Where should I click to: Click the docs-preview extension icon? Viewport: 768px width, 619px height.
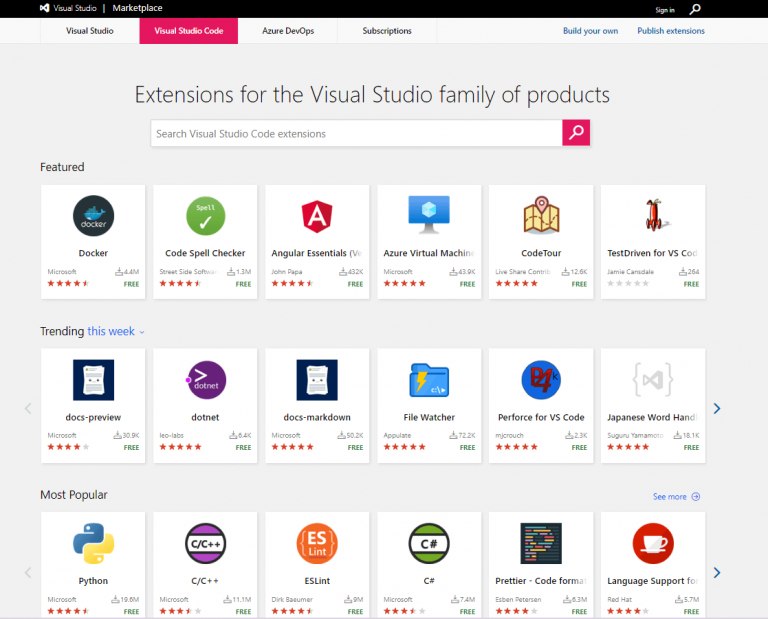[x=93, y=380]
